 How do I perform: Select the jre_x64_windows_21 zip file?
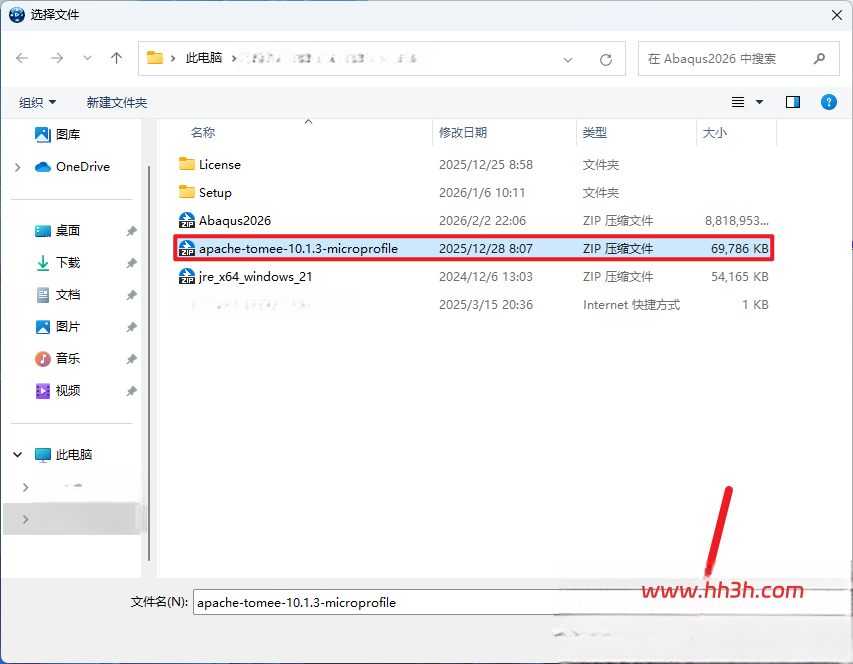point(473,277)
